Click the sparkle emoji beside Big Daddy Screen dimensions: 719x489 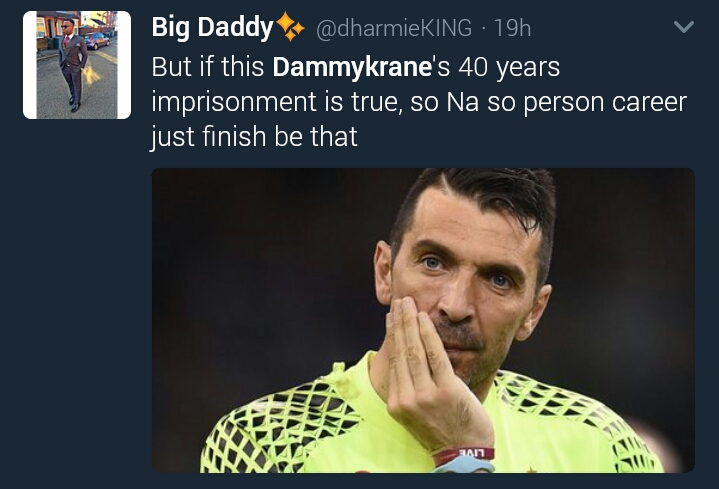click(291, 28)
